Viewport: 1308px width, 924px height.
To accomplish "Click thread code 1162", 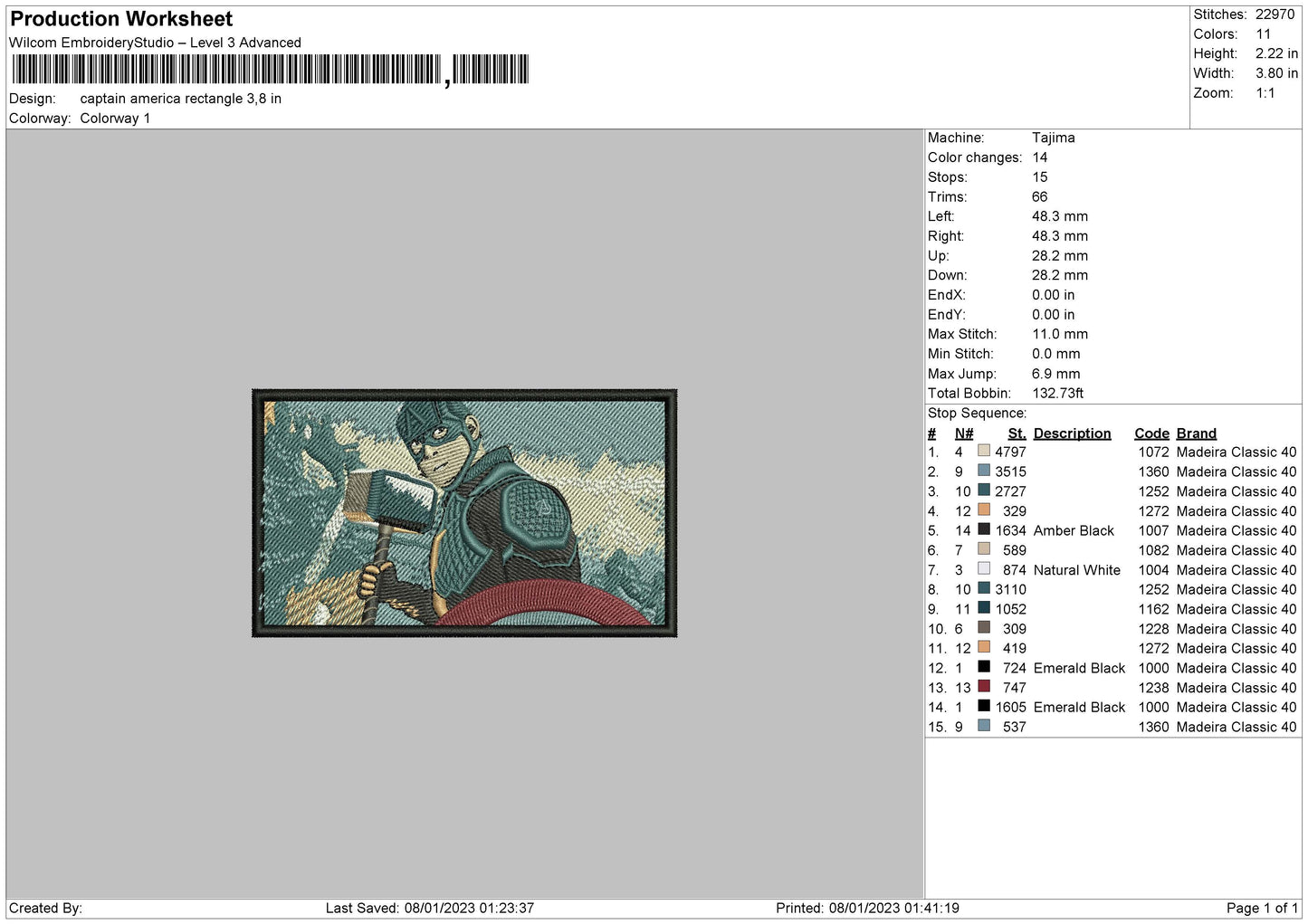I will pyautogui.click(x=1153, y=609).
